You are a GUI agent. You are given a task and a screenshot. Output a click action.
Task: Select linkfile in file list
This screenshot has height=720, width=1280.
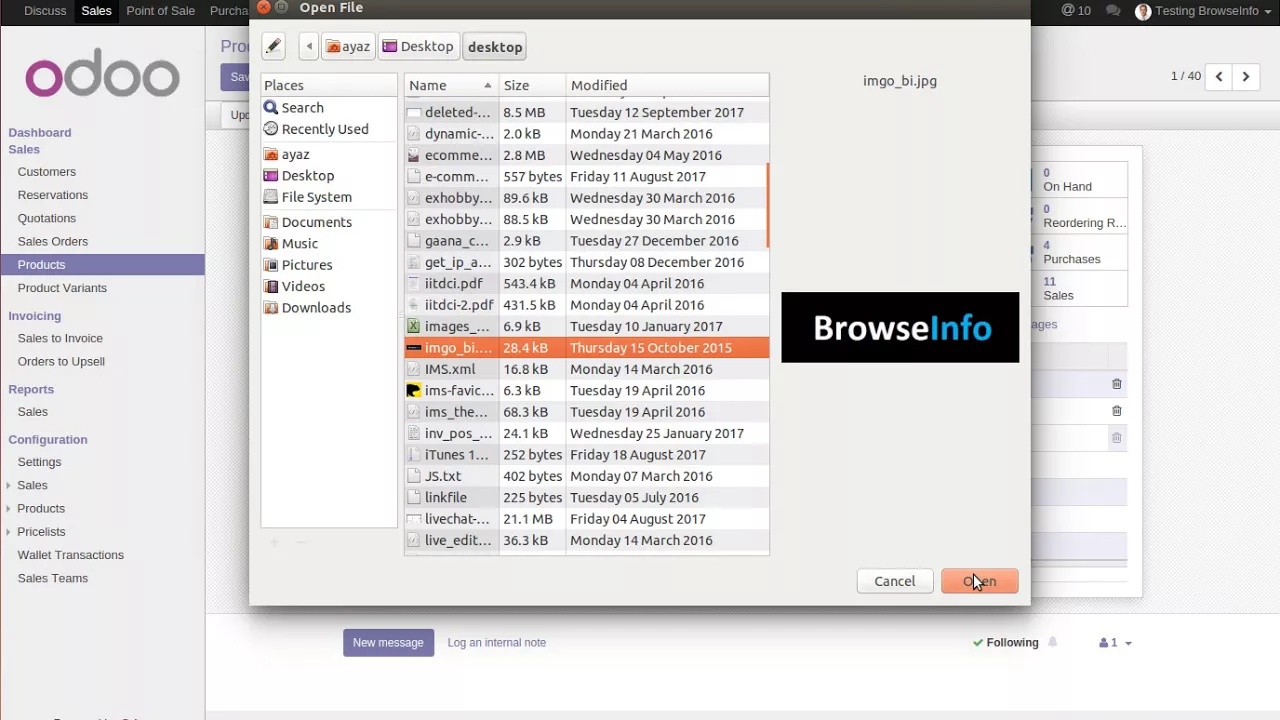[586, 497]
